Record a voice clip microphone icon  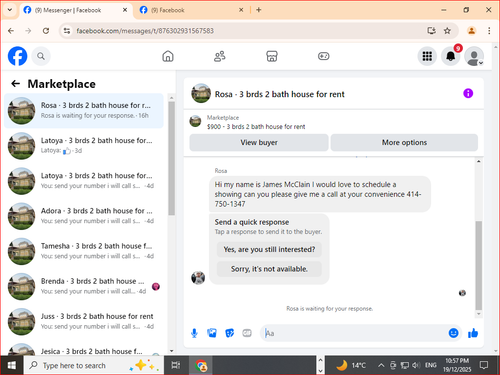click(194, 333)
